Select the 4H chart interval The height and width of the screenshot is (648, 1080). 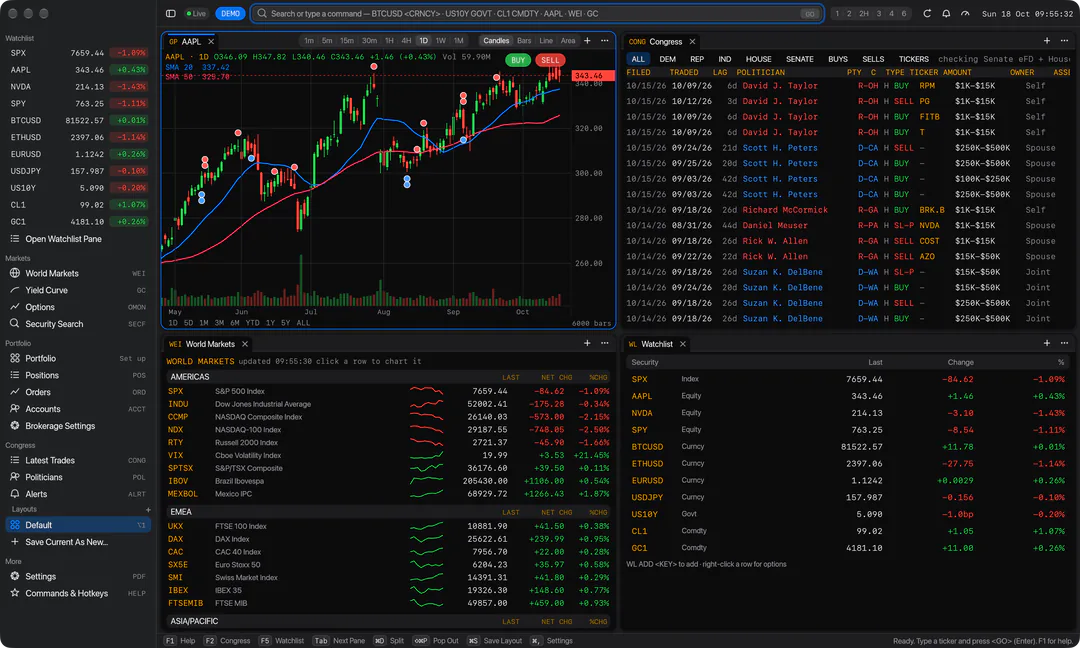coord(406,41)
